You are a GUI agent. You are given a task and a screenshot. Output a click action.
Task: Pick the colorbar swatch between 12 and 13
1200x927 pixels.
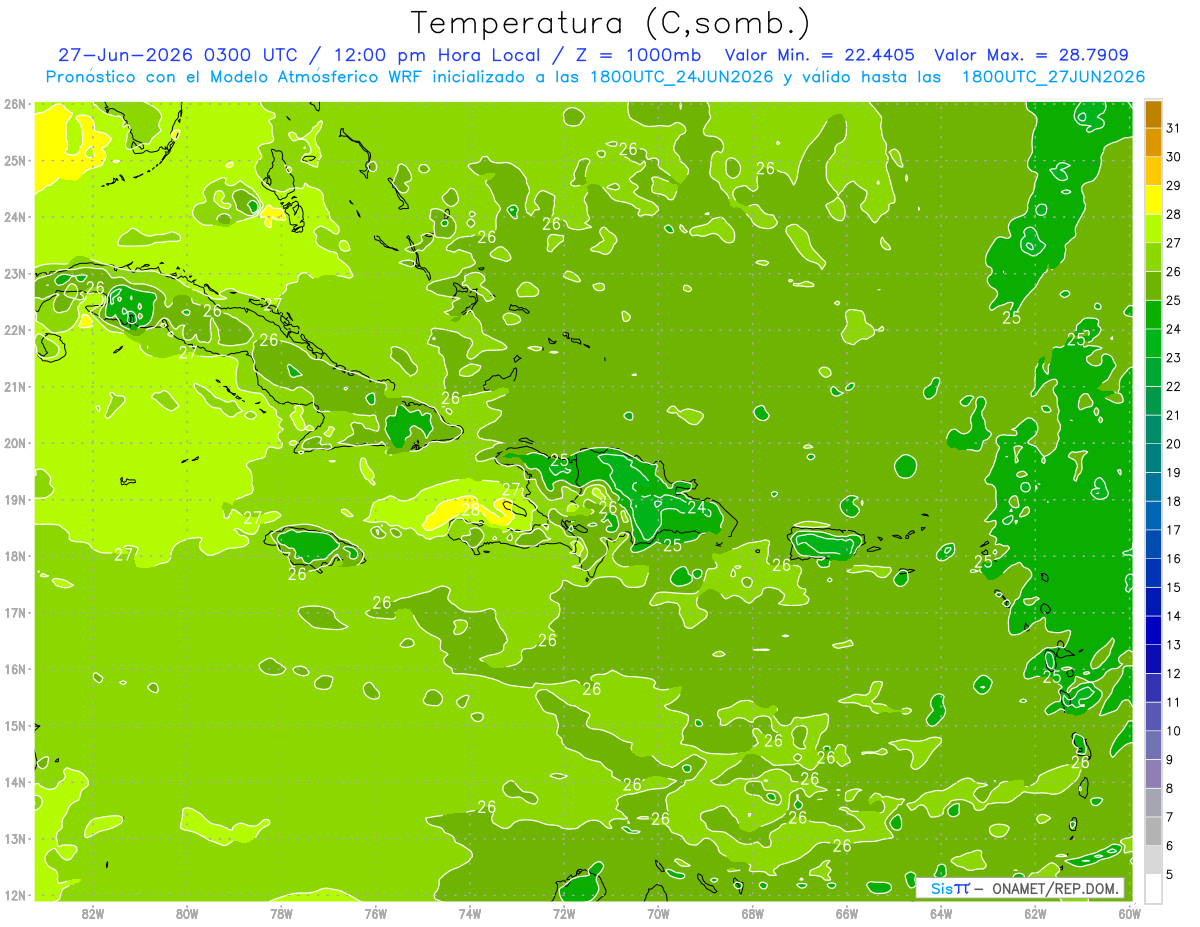click(1153, 659)
